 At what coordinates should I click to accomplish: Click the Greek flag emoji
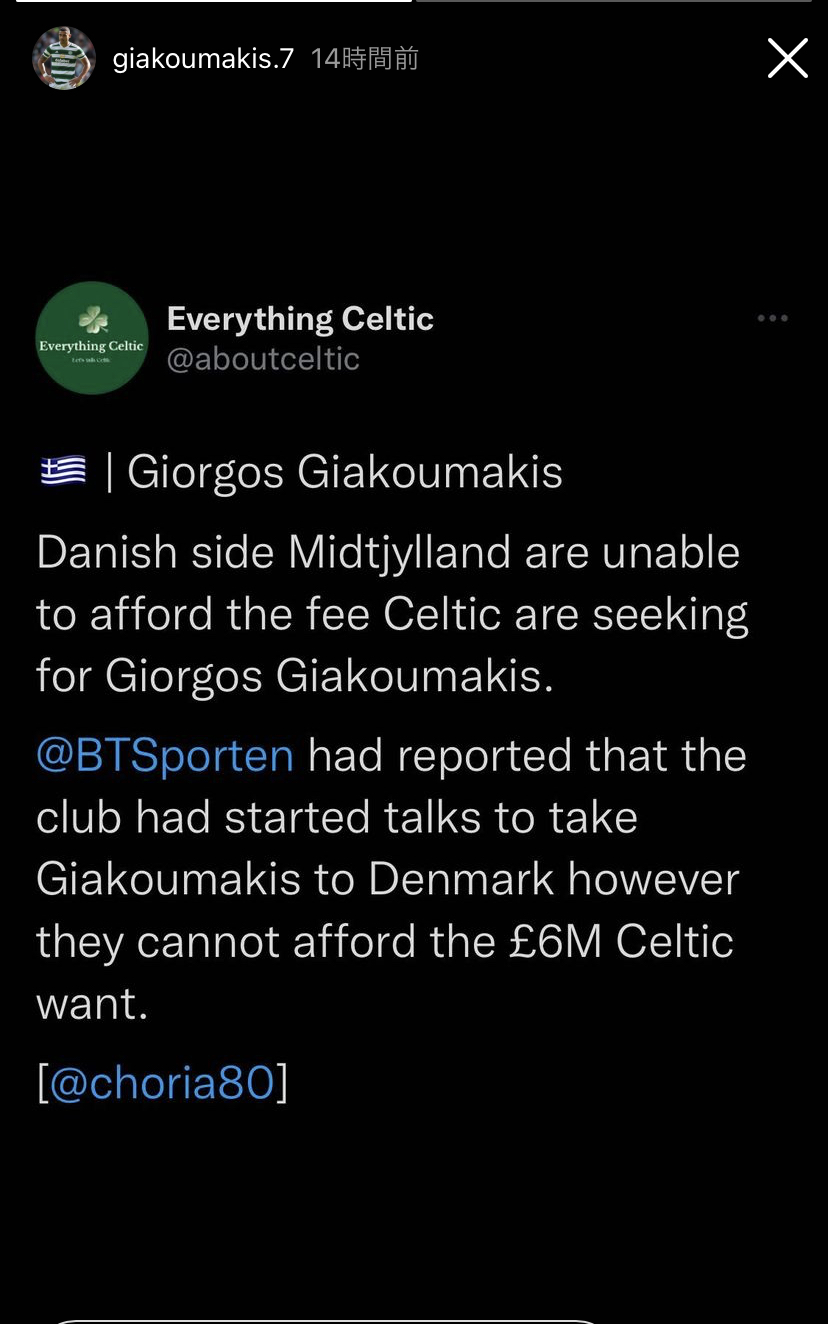(x=63, y=471)
